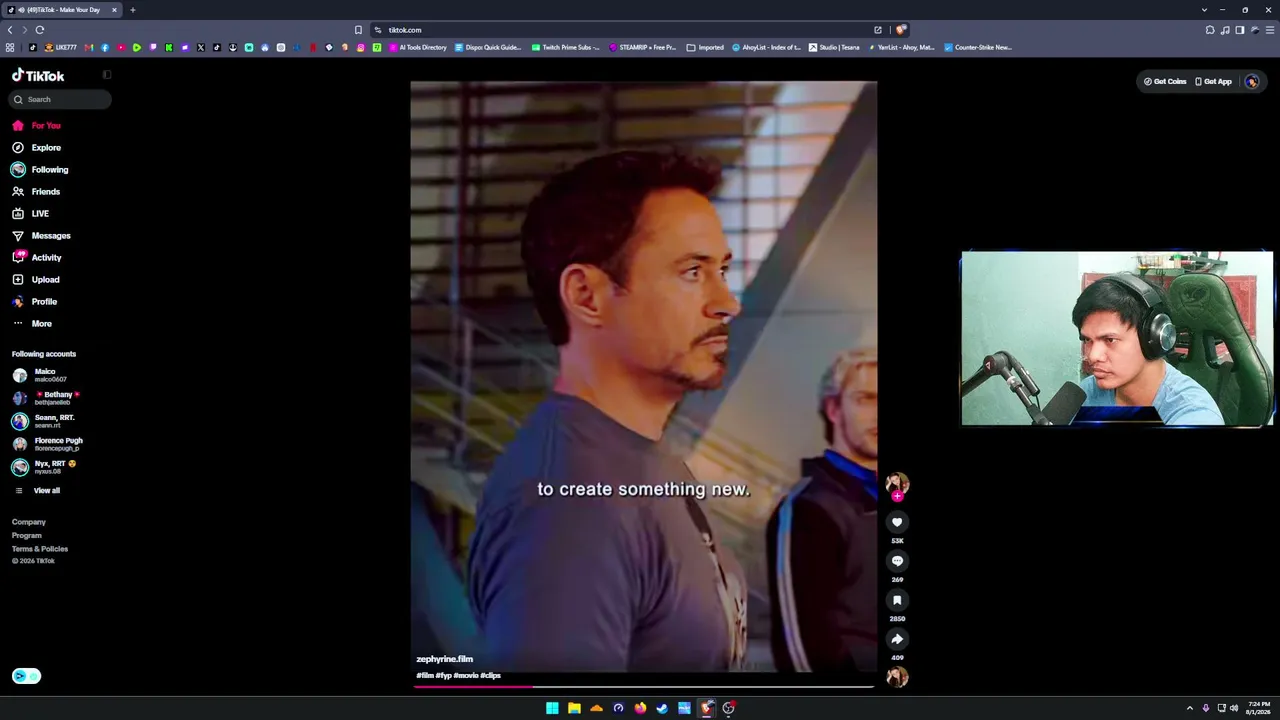Open the LIVE section
1280x720 pixels.
pos(30,214)
